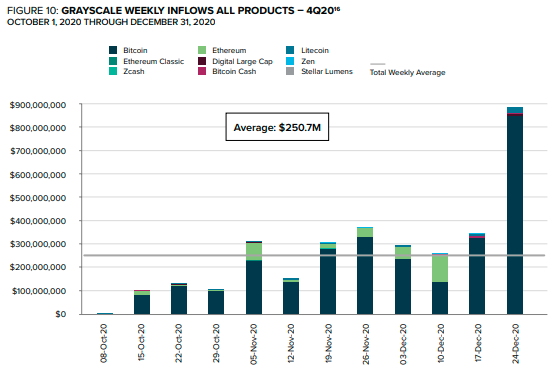Select the Stellar Lumens legend swatch

290,71
